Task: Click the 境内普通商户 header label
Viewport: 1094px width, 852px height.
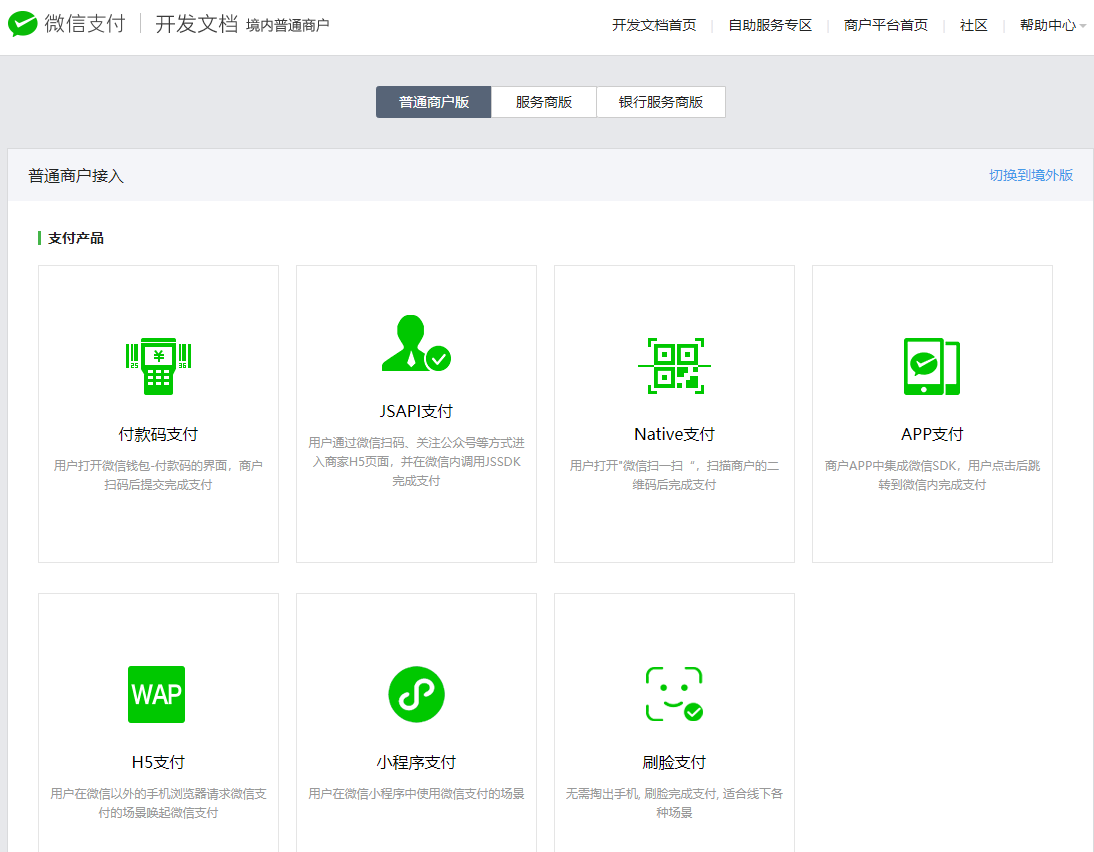Action: (287, 26)
